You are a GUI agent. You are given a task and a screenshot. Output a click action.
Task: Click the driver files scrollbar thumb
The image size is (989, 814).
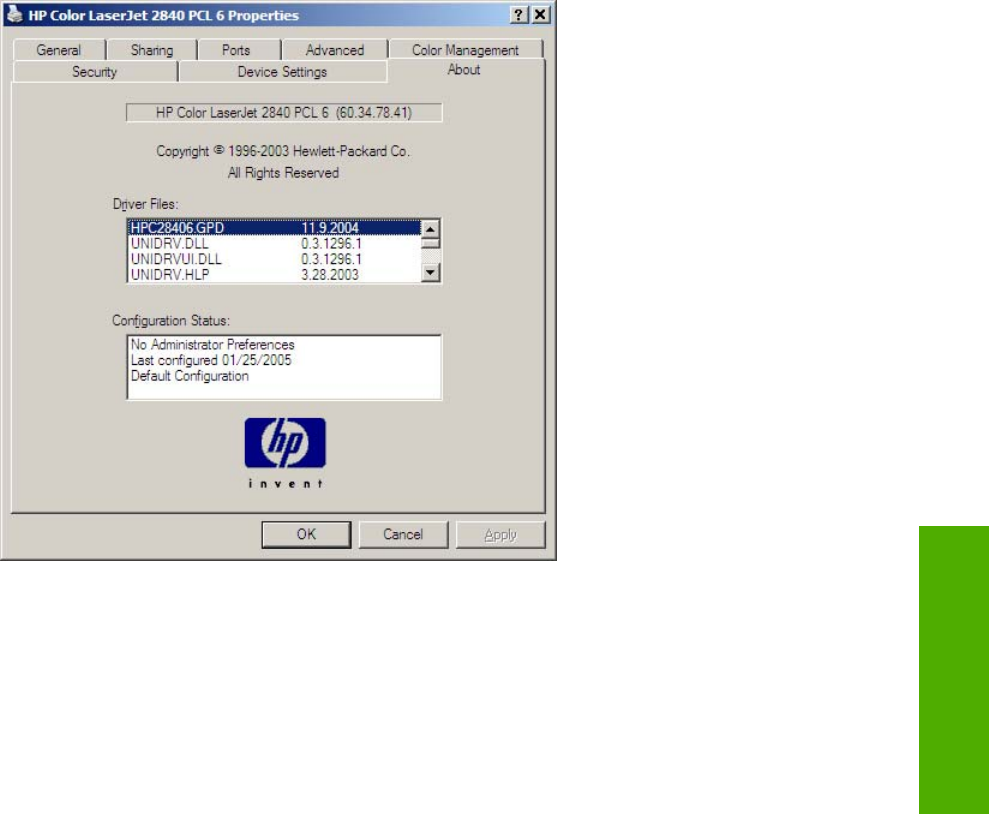(430, 243)
